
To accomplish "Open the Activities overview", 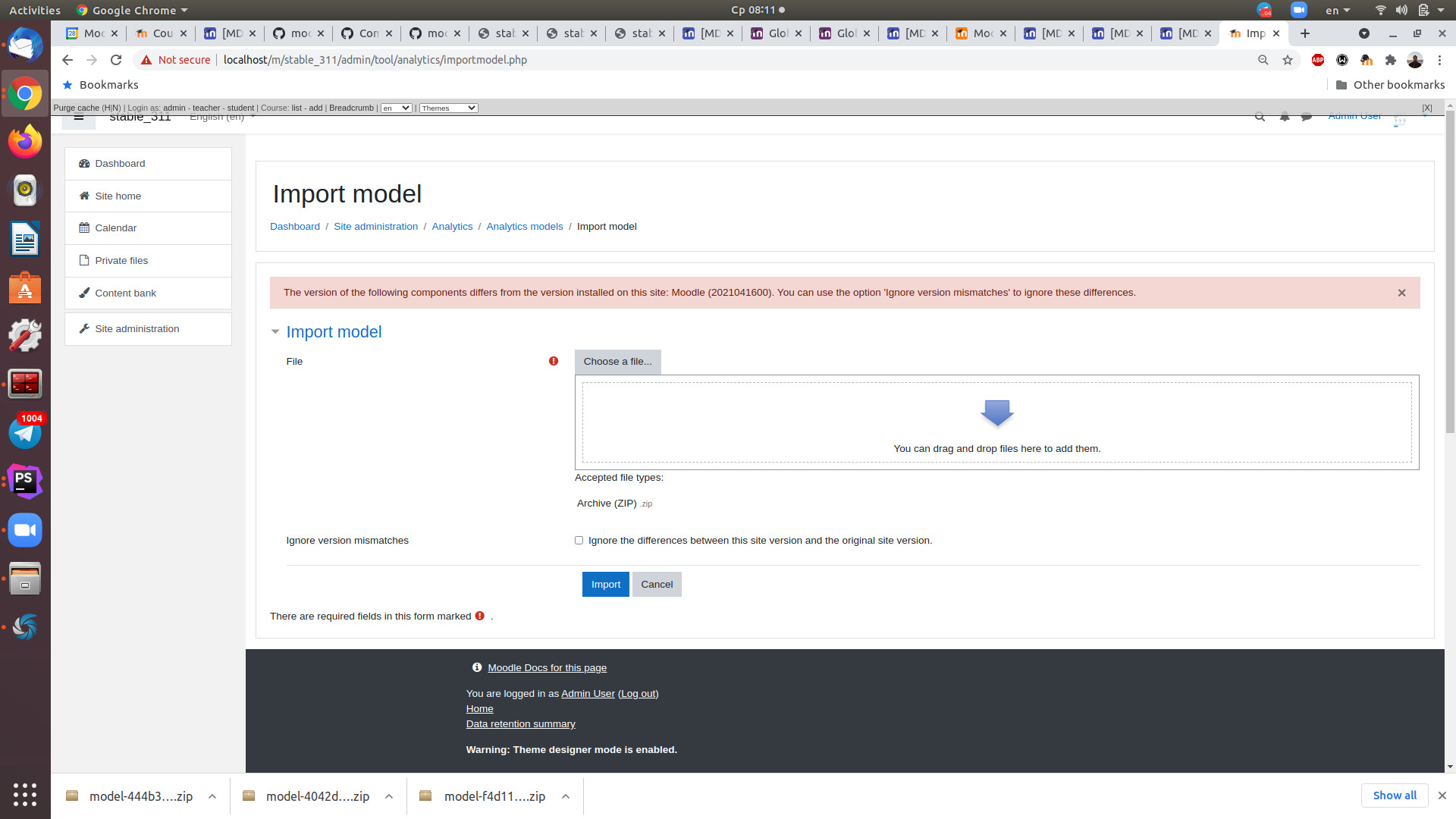I will pyautogui.click(x=35, y=10).
